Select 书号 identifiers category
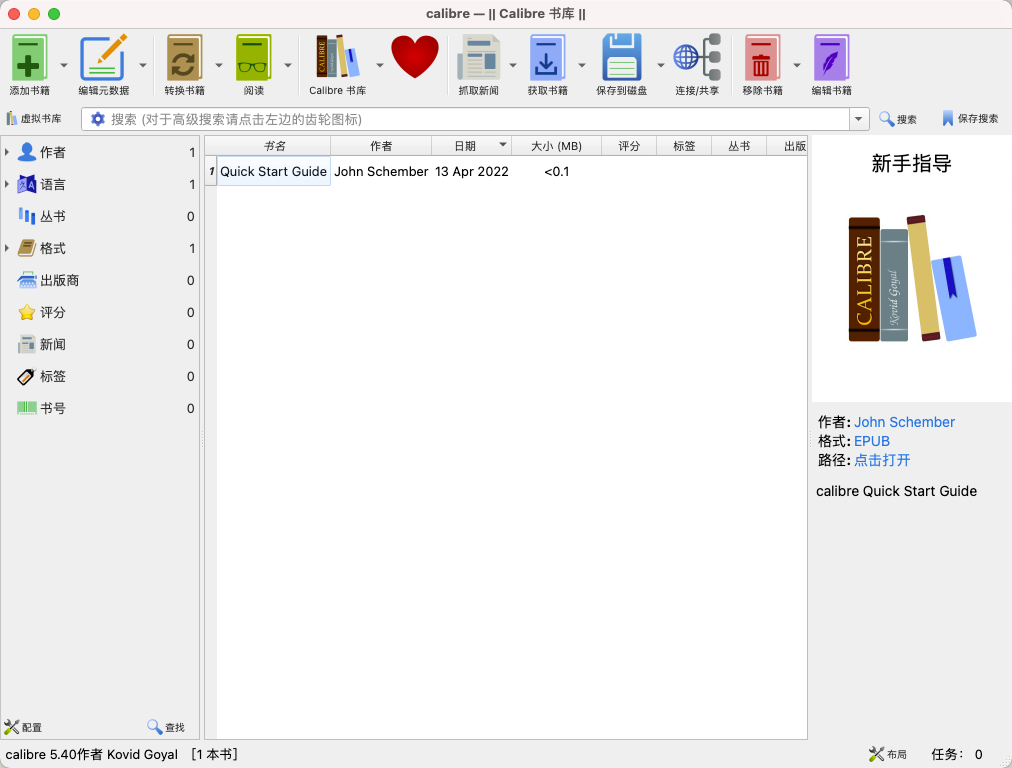The image size is (1012, 768). 100,408
